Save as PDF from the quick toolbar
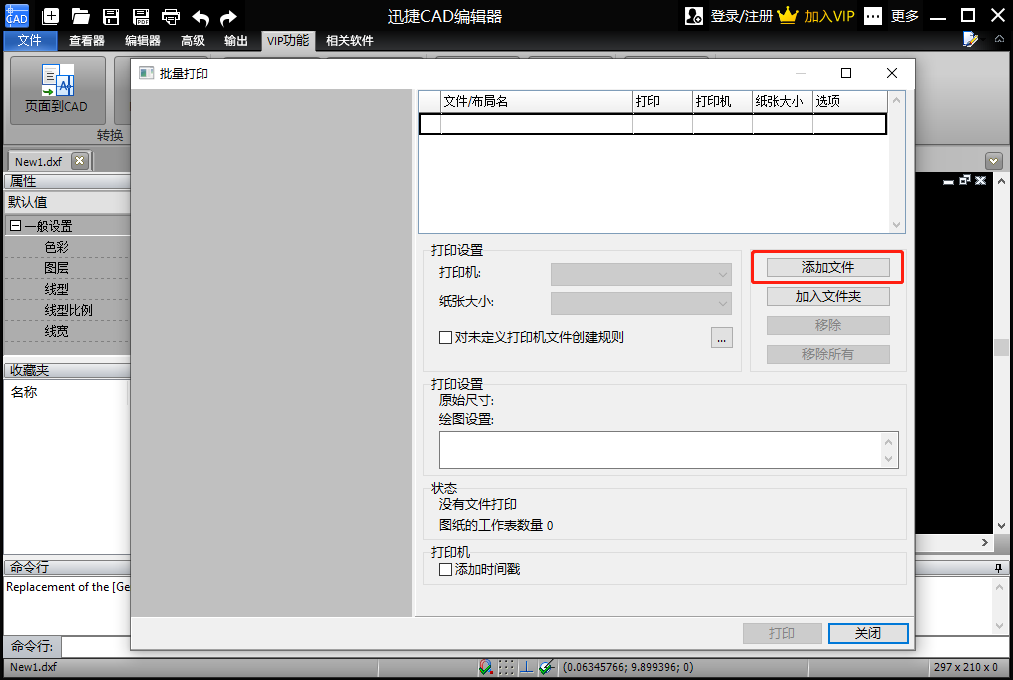The width and height of the screenshot is (1013, 680). [141, 16]
